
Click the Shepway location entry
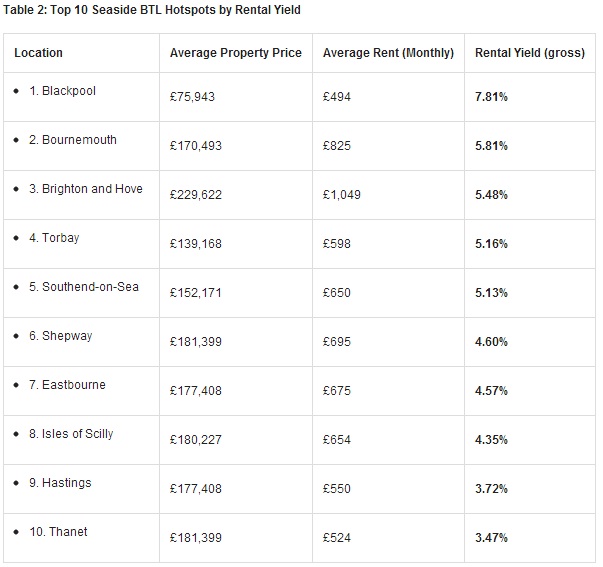click(x=67, y=336)
